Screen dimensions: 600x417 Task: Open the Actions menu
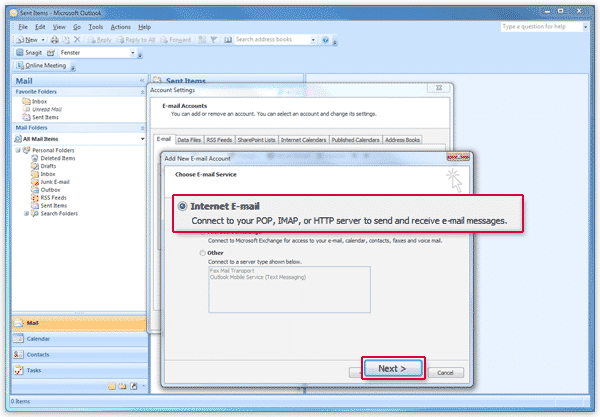[121, 27]
